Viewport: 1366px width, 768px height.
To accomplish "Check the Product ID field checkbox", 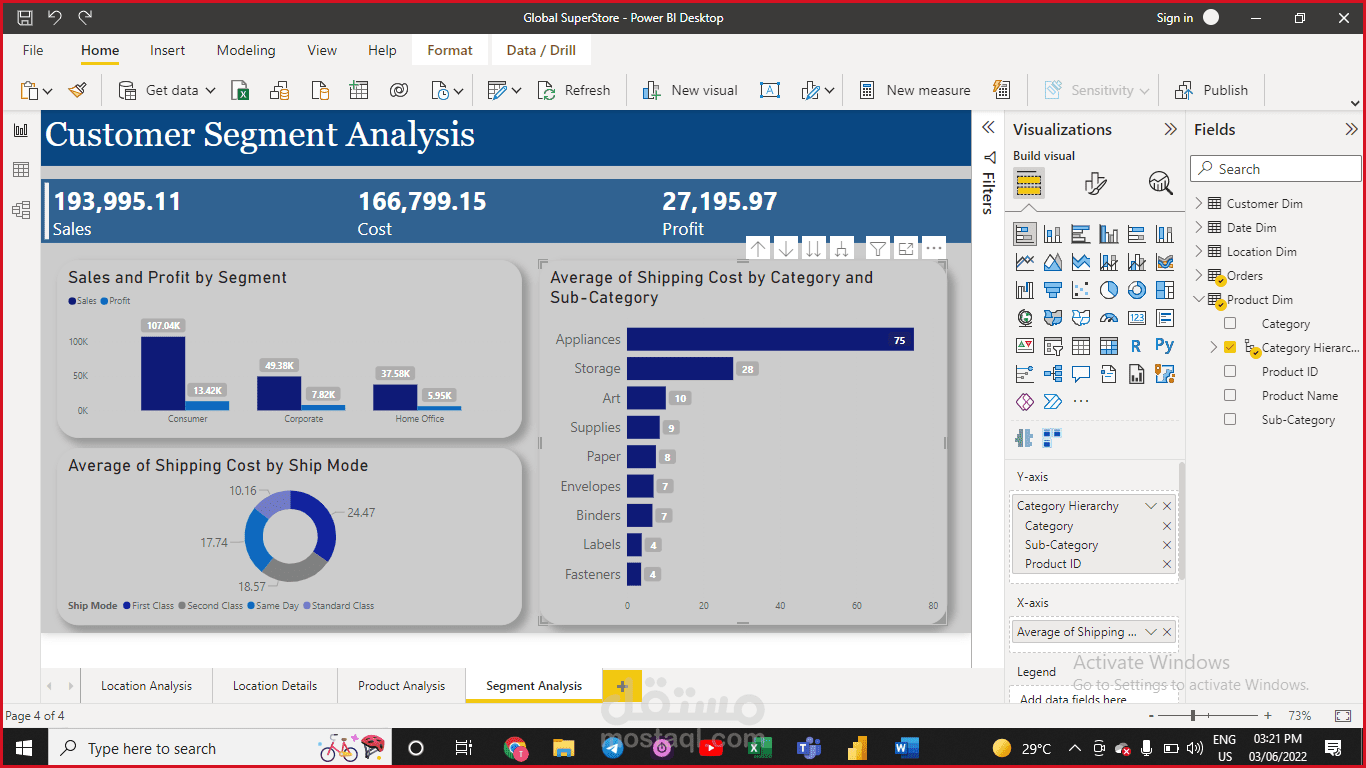I will click(x=1230, y=372).
